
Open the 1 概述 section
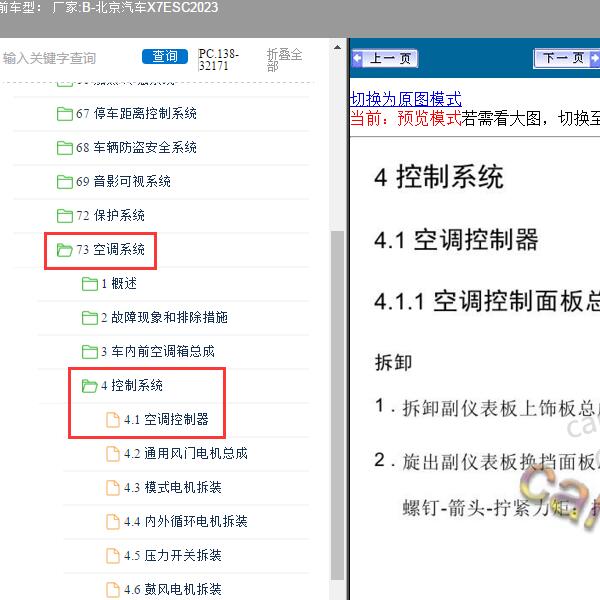click(x=119, y=284)
